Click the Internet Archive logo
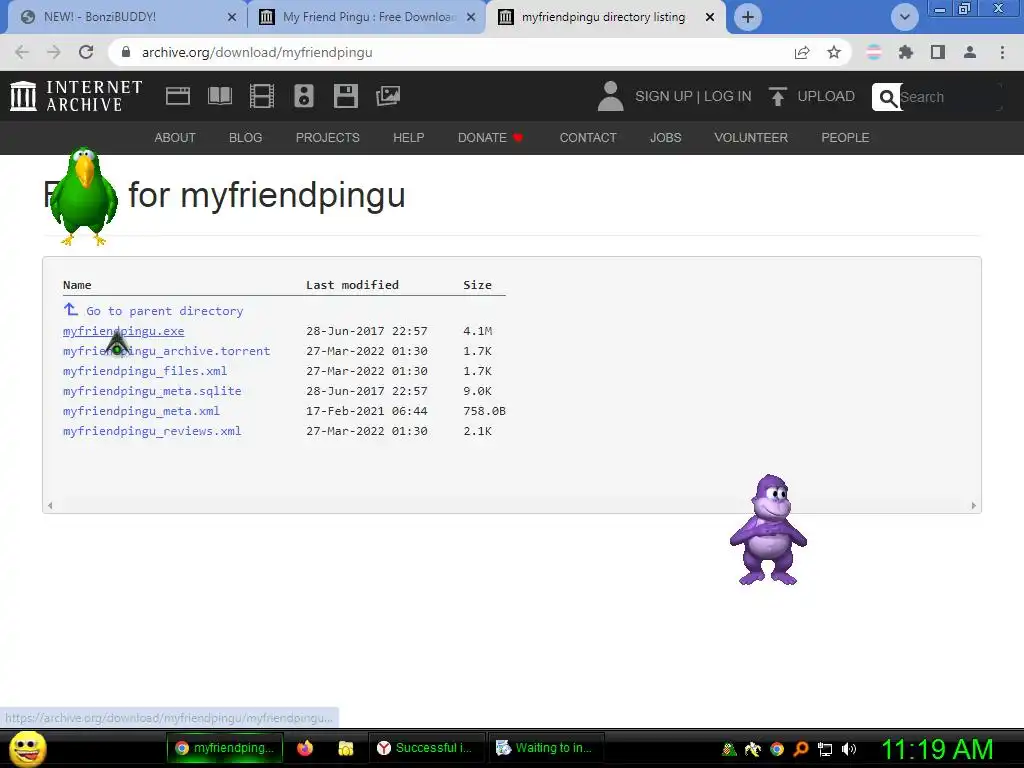This screenshot has height=768, width=1024. pos(76,96)
